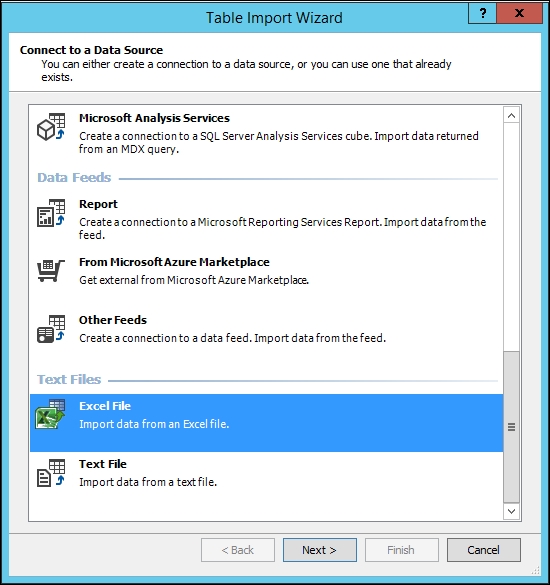Close the Table Import Wizard window
The image size is (550, 585).
[519, 13]
